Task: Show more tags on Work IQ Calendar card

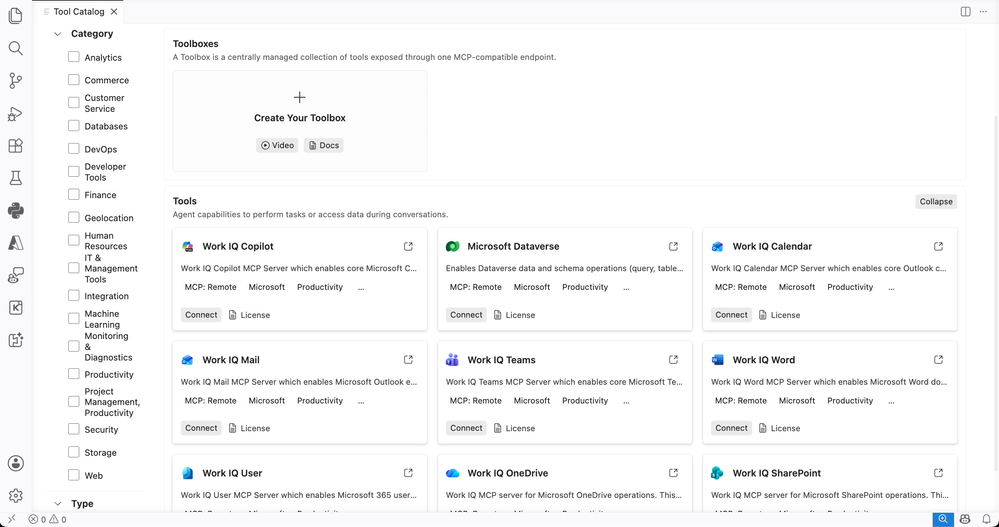Action: tap(891, 287)
